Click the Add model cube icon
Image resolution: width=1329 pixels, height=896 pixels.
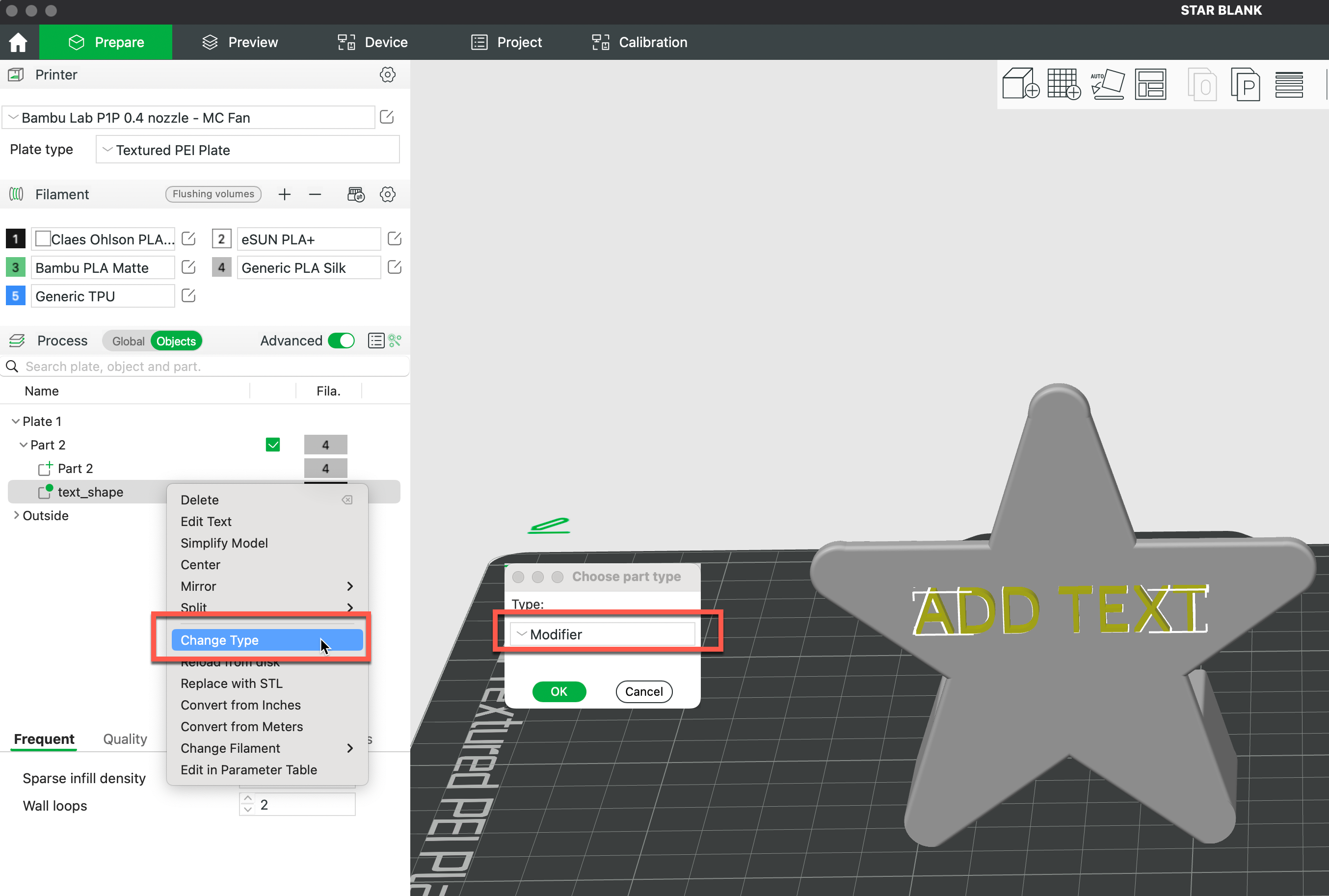click(x=1020, y=84)
